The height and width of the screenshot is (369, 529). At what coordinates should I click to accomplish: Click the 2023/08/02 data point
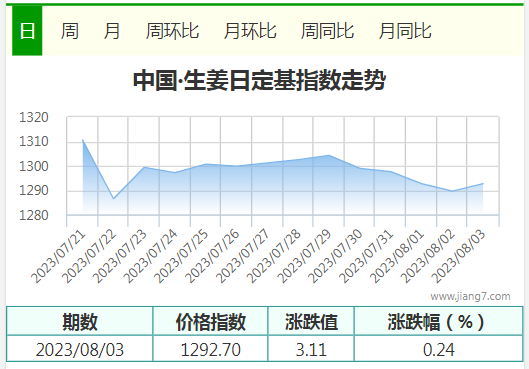[x=452, y=191]
